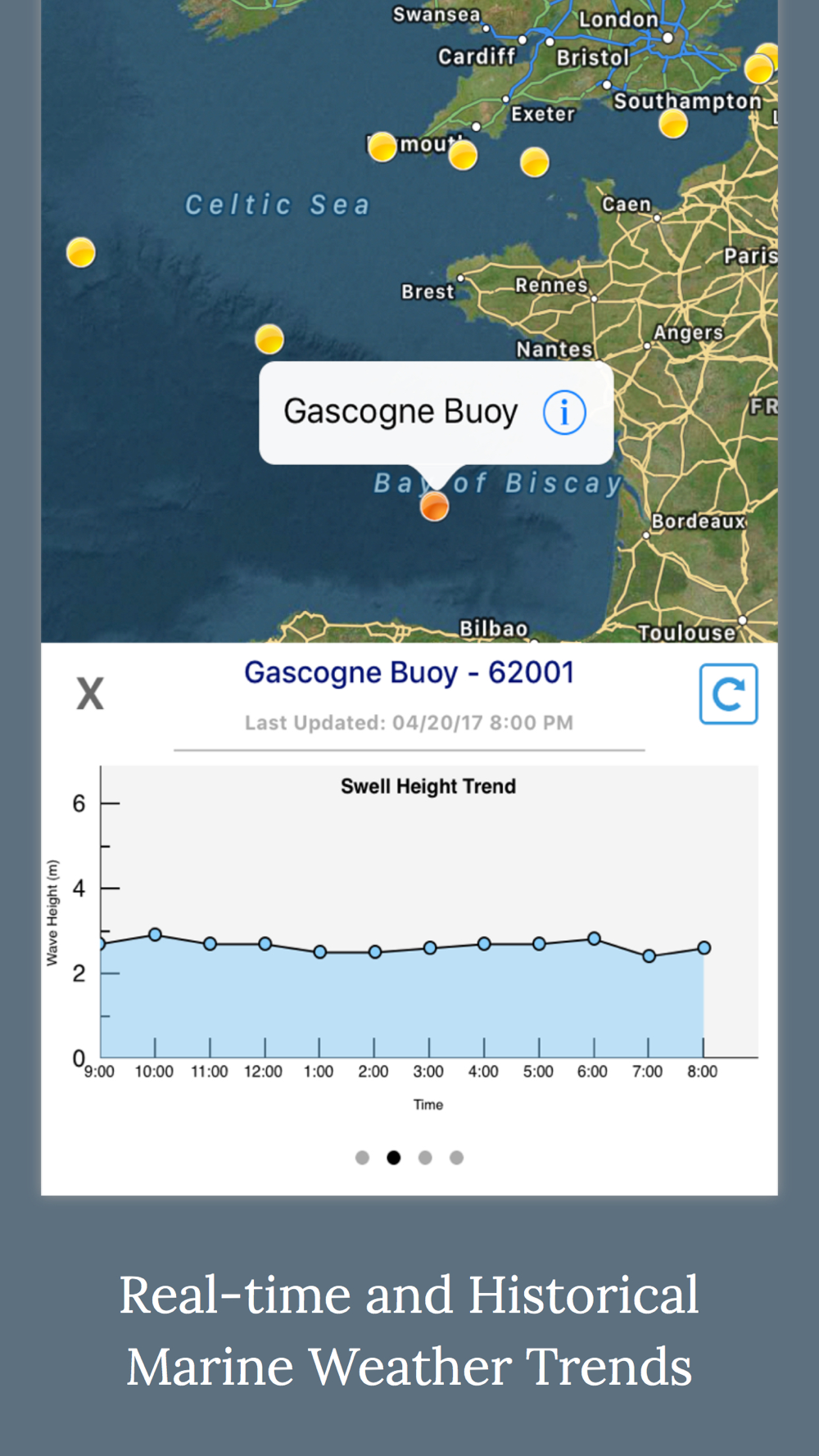Select the current second page dot

tap(394, 1157)
